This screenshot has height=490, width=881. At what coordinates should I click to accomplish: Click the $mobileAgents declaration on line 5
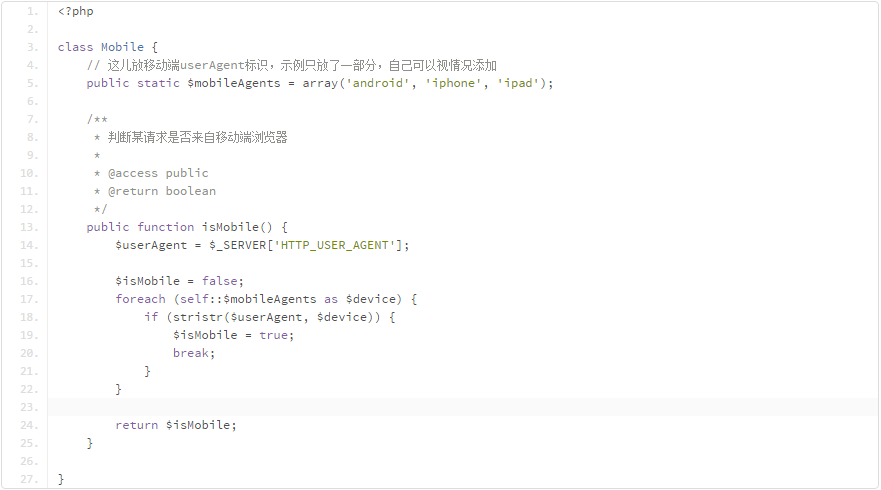coord(227,83)
